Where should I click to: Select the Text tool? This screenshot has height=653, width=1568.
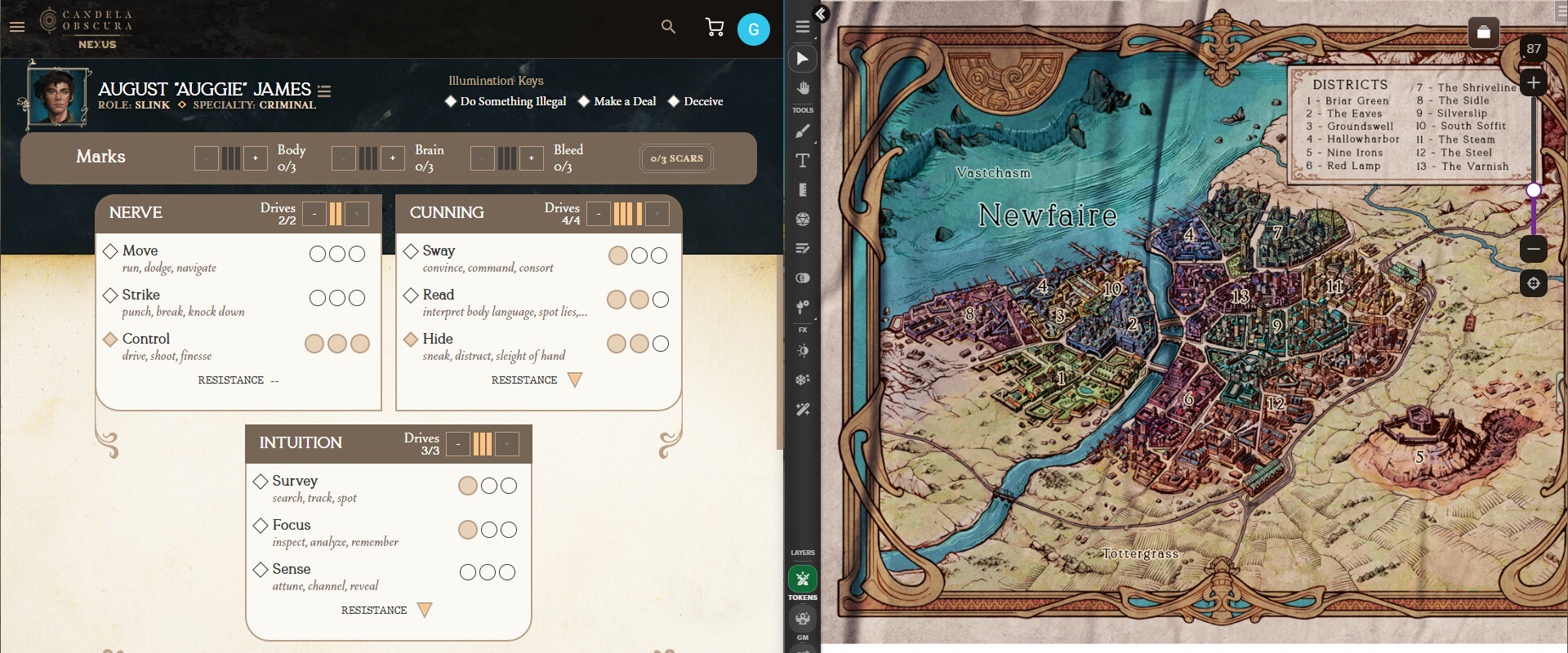[803, 160]
